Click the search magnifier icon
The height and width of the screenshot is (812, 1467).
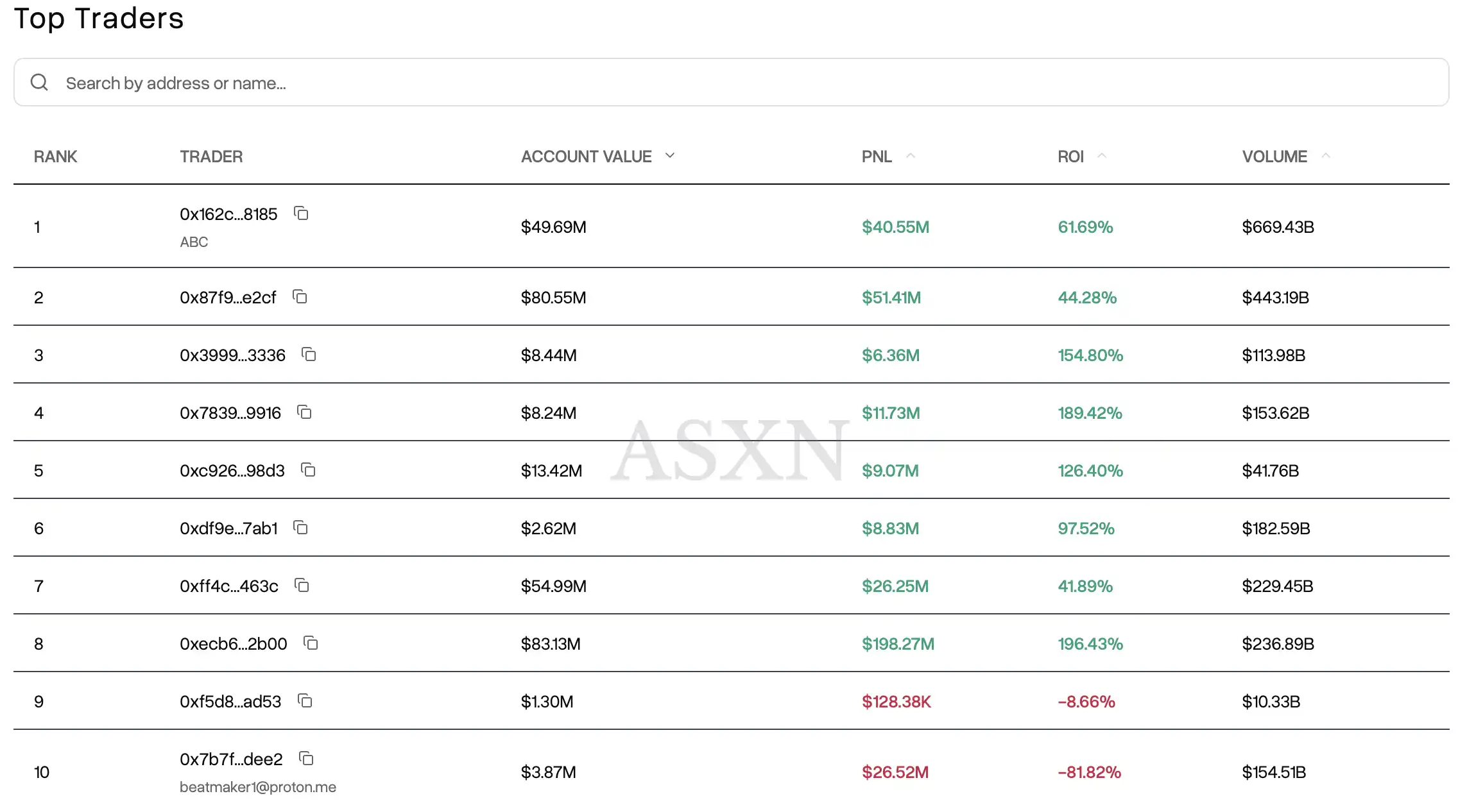click(39, 83)
